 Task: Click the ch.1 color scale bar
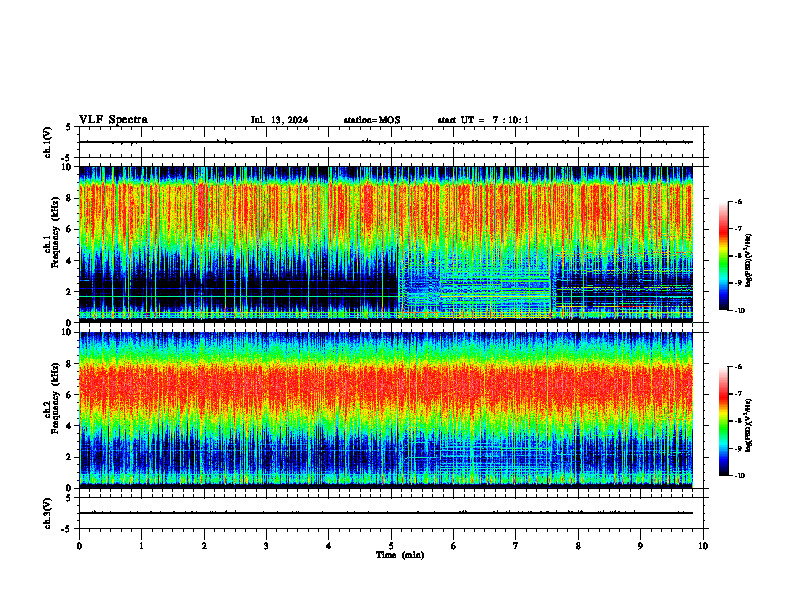[x=723, y=256]
